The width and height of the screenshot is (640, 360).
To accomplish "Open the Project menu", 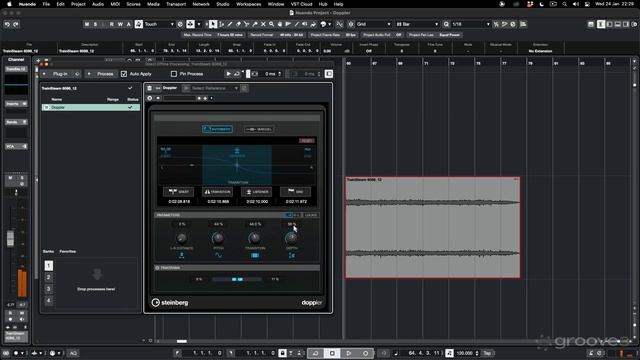I will coord(78,4).
